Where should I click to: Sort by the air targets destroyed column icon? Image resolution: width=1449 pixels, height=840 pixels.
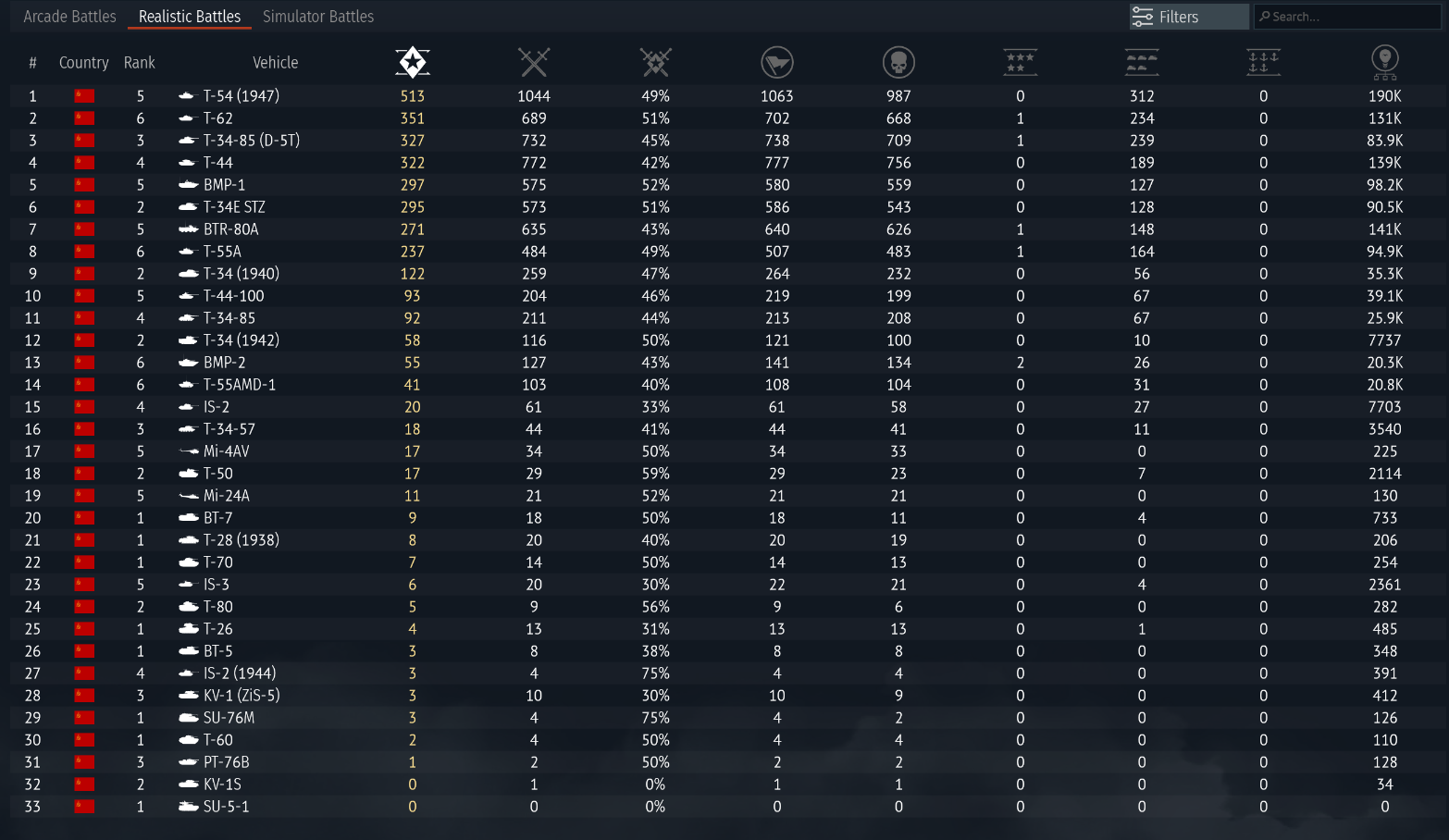point(1021,63)
